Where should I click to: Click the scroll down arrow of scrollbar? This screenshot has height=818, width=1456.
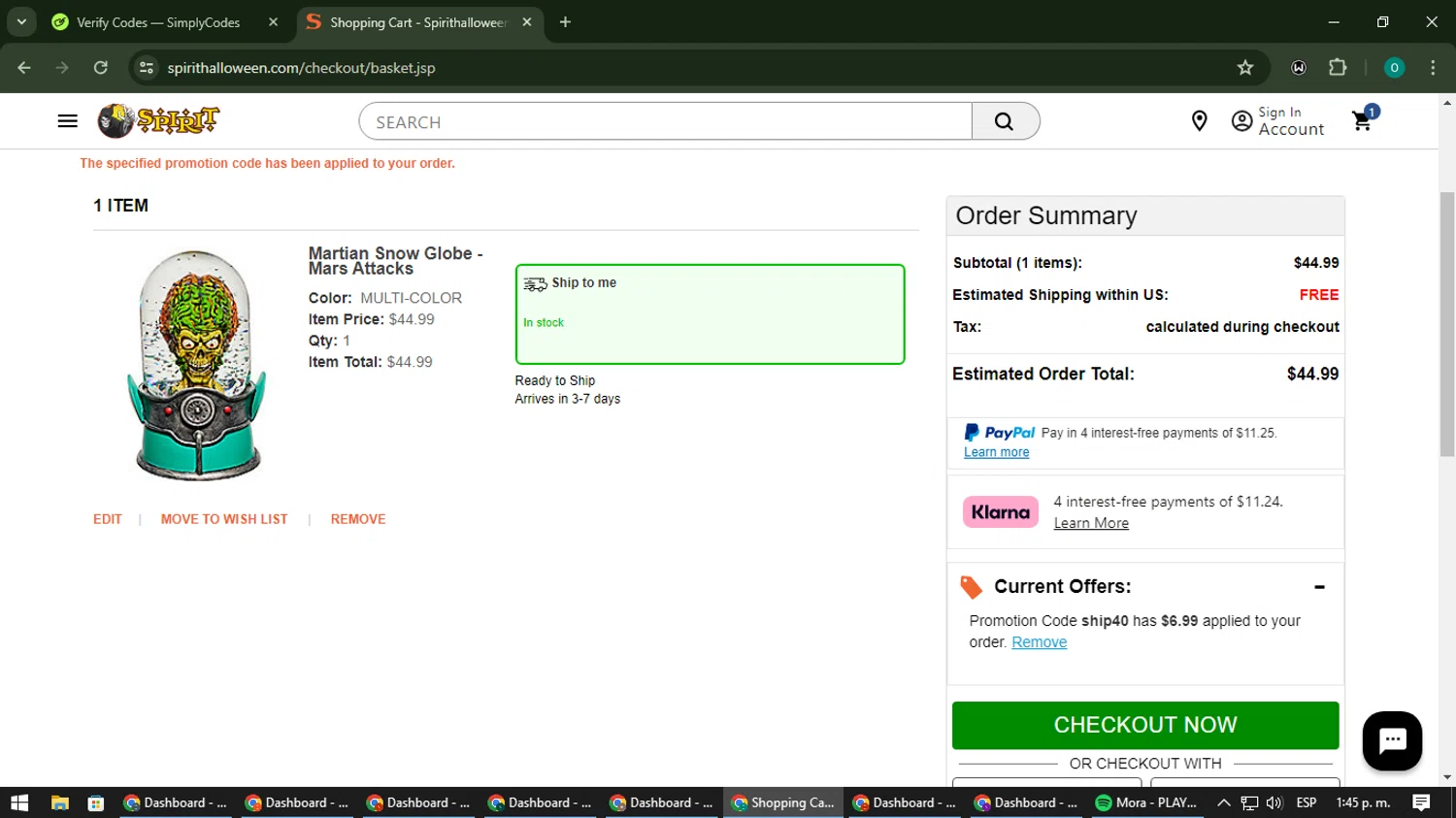[1447, 777]
